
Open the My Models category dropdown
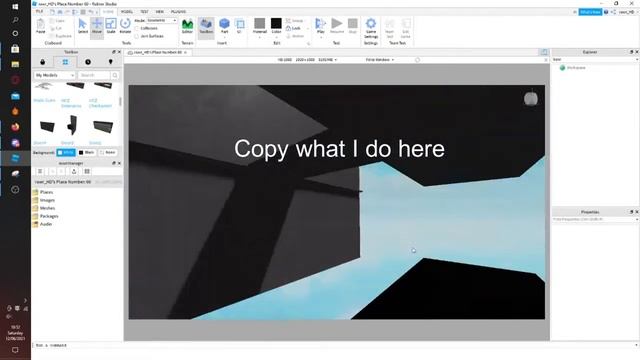[54, 76]
